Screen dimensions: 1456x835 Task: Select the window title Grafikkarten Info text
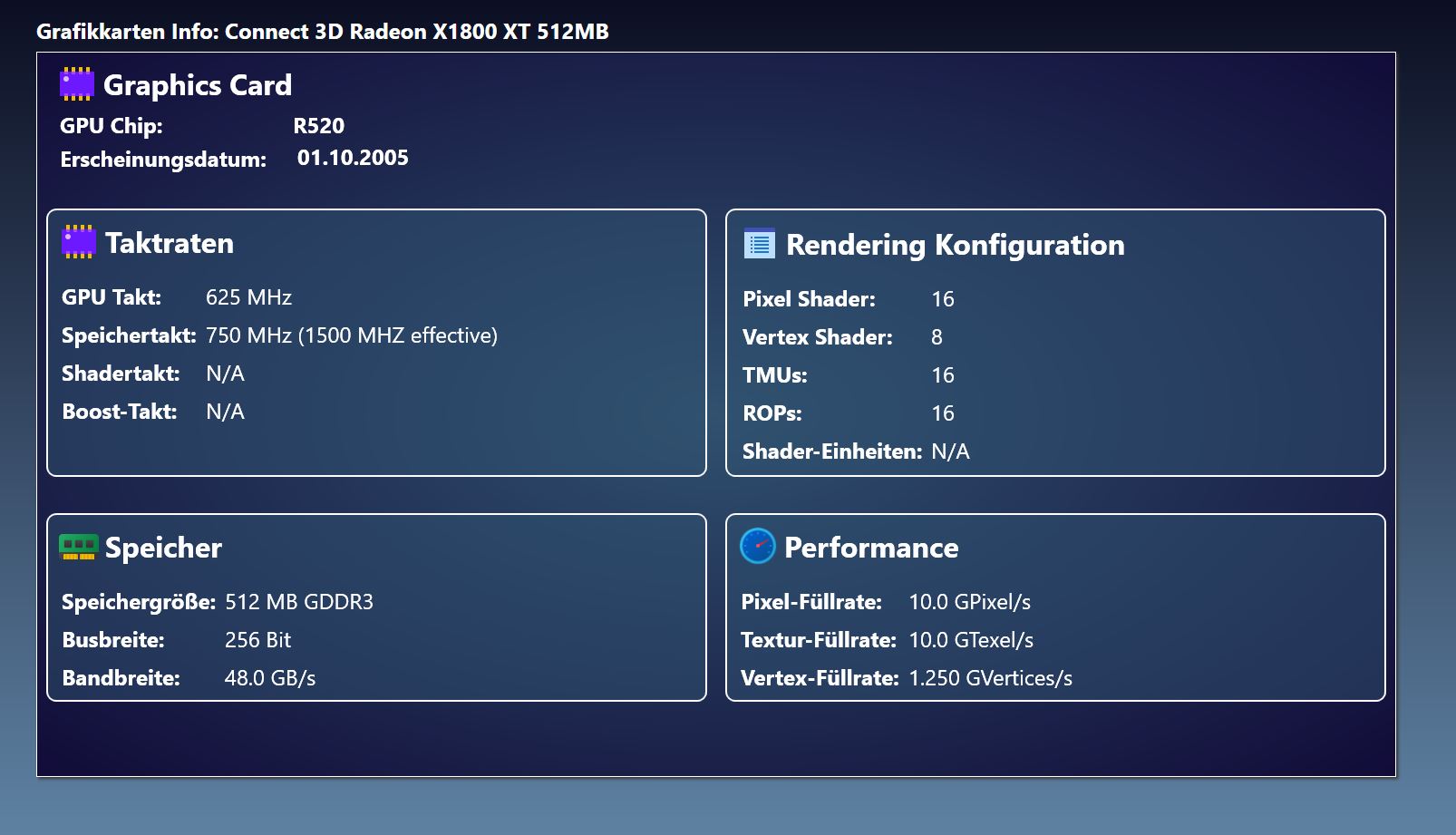point(323,32)
